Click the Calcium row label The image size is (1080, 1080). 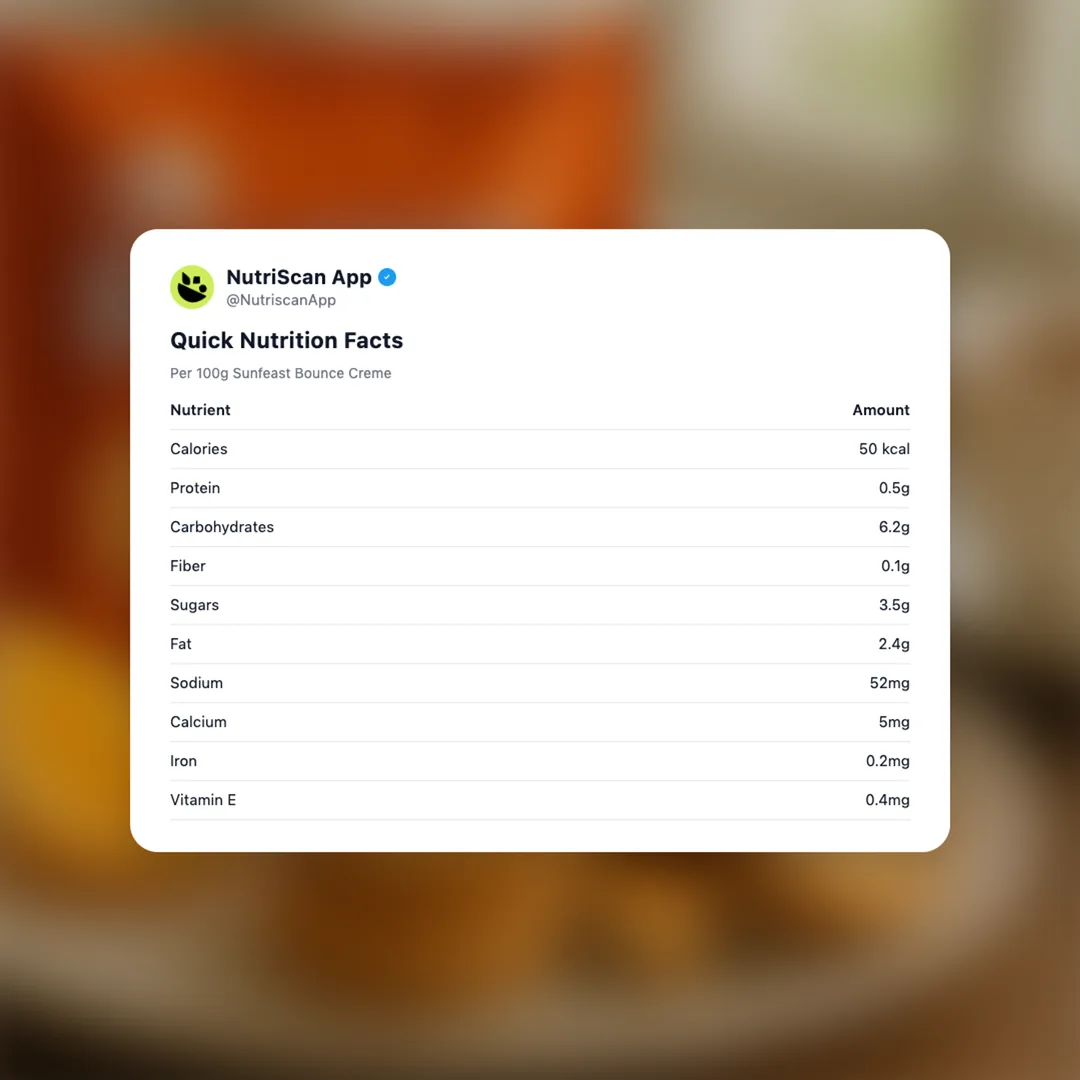[x=198, y=722]
